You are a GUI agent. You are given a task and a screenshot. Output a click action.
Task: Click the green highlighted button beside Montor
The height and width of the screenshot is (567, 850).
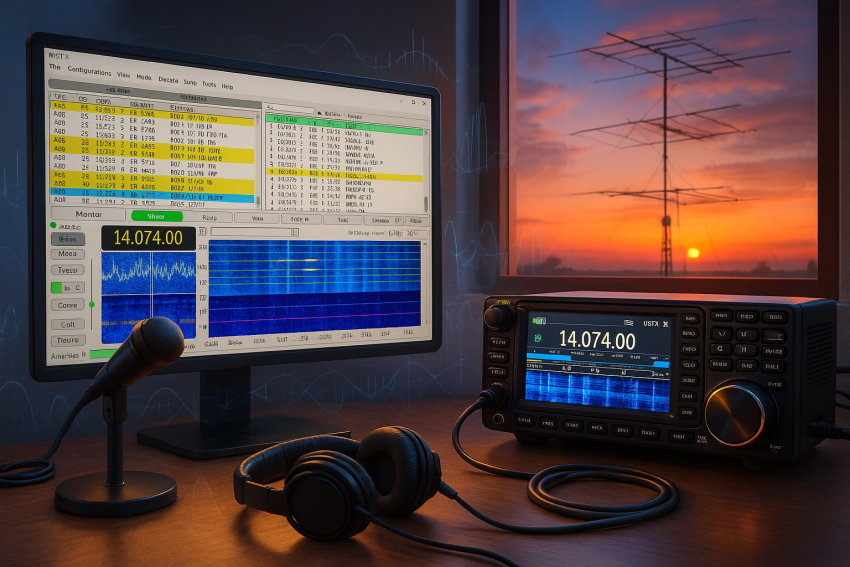(x=156, y=216)
